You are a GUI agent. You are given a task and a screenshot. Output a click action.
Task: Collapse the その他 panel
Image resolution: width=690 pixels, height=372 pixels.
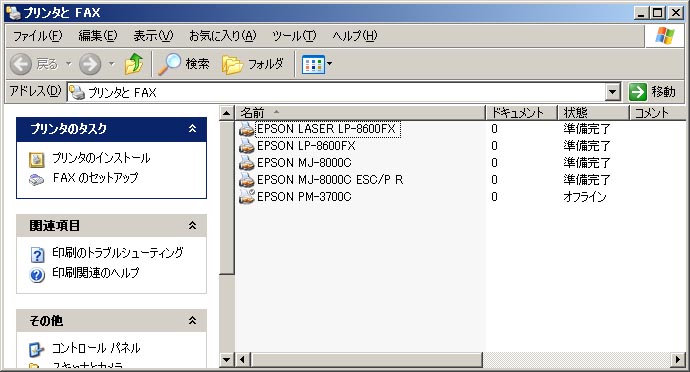[192, 320]
